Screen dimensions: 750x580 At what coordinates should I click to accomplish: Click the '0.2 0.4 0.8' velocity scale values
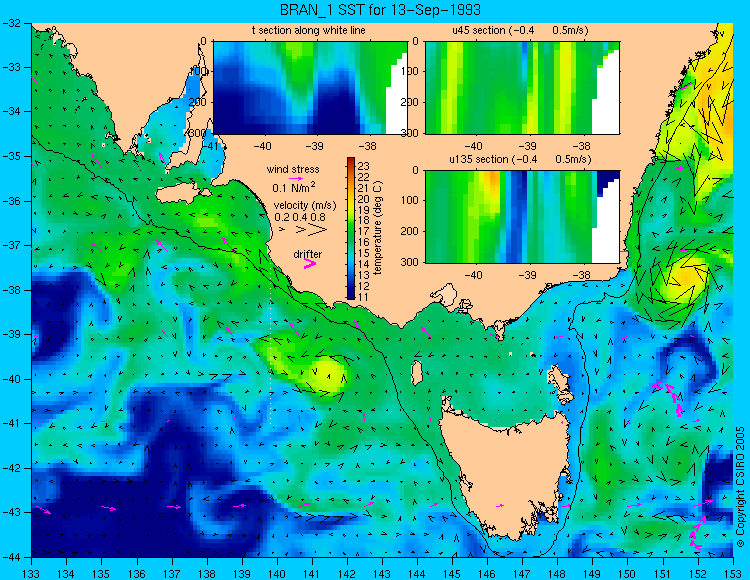click(300, 217)
